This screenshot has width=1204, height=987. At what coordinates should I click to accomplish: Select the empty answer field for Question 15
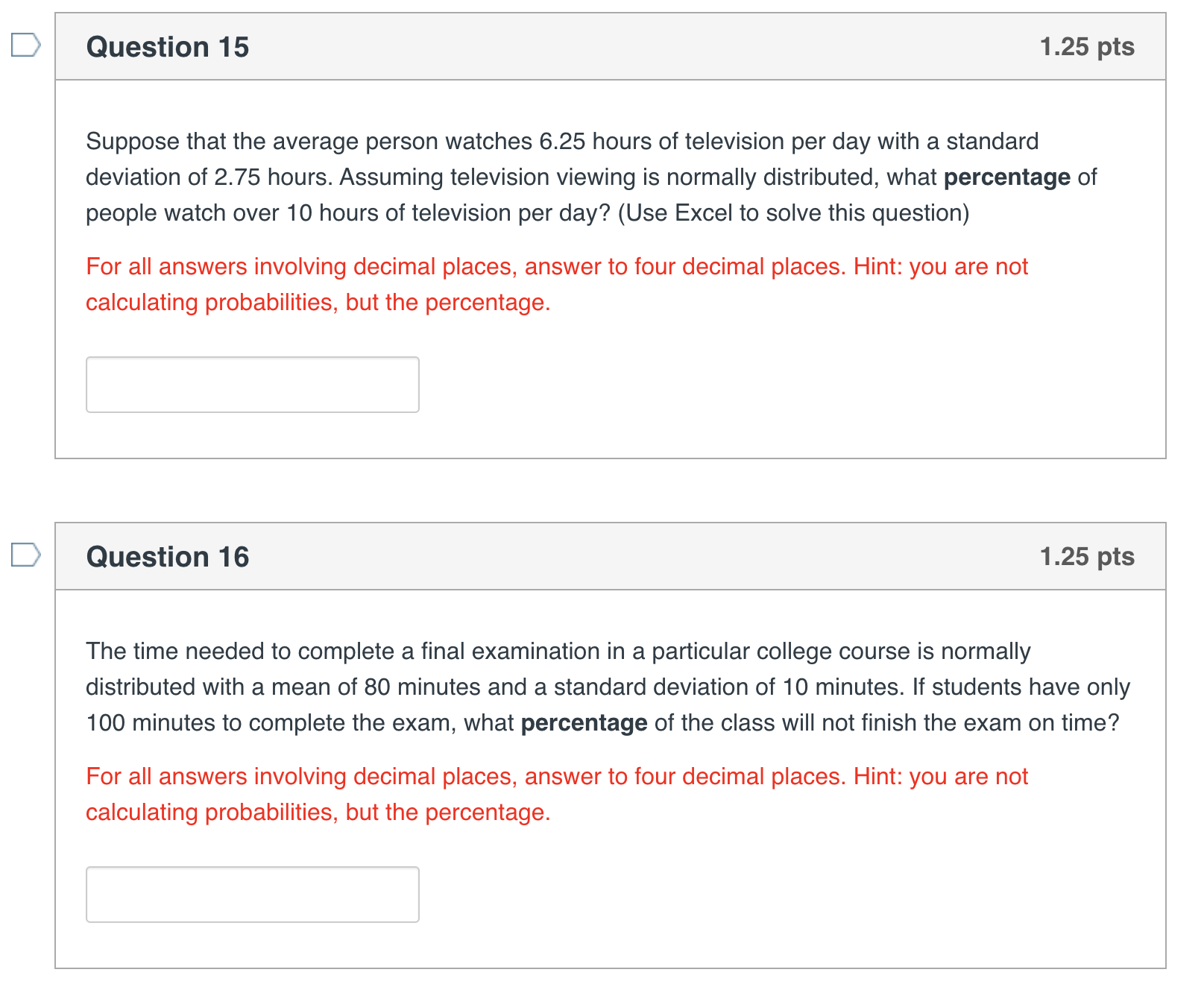coord(253,384)
